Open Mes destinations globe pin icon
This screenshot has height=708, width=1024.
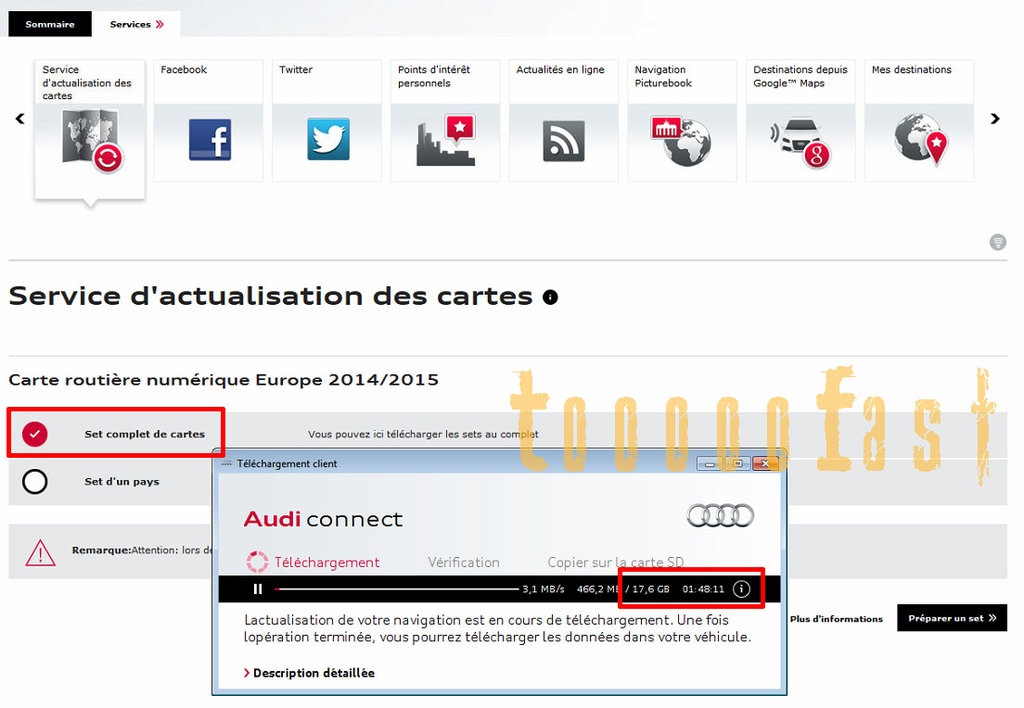(920, 140)
